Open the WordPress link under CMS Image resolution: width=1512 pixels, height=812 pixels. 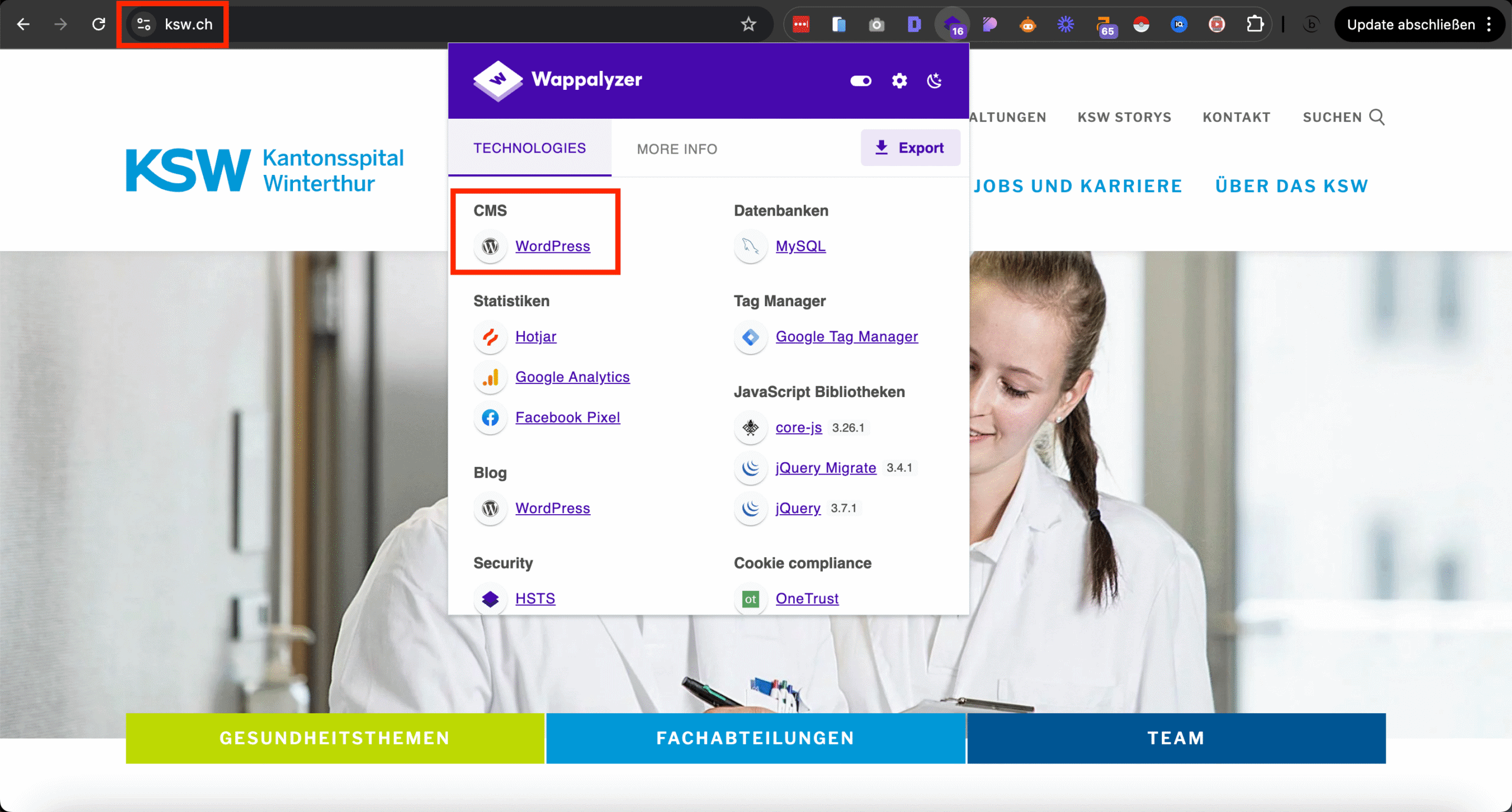552,246
